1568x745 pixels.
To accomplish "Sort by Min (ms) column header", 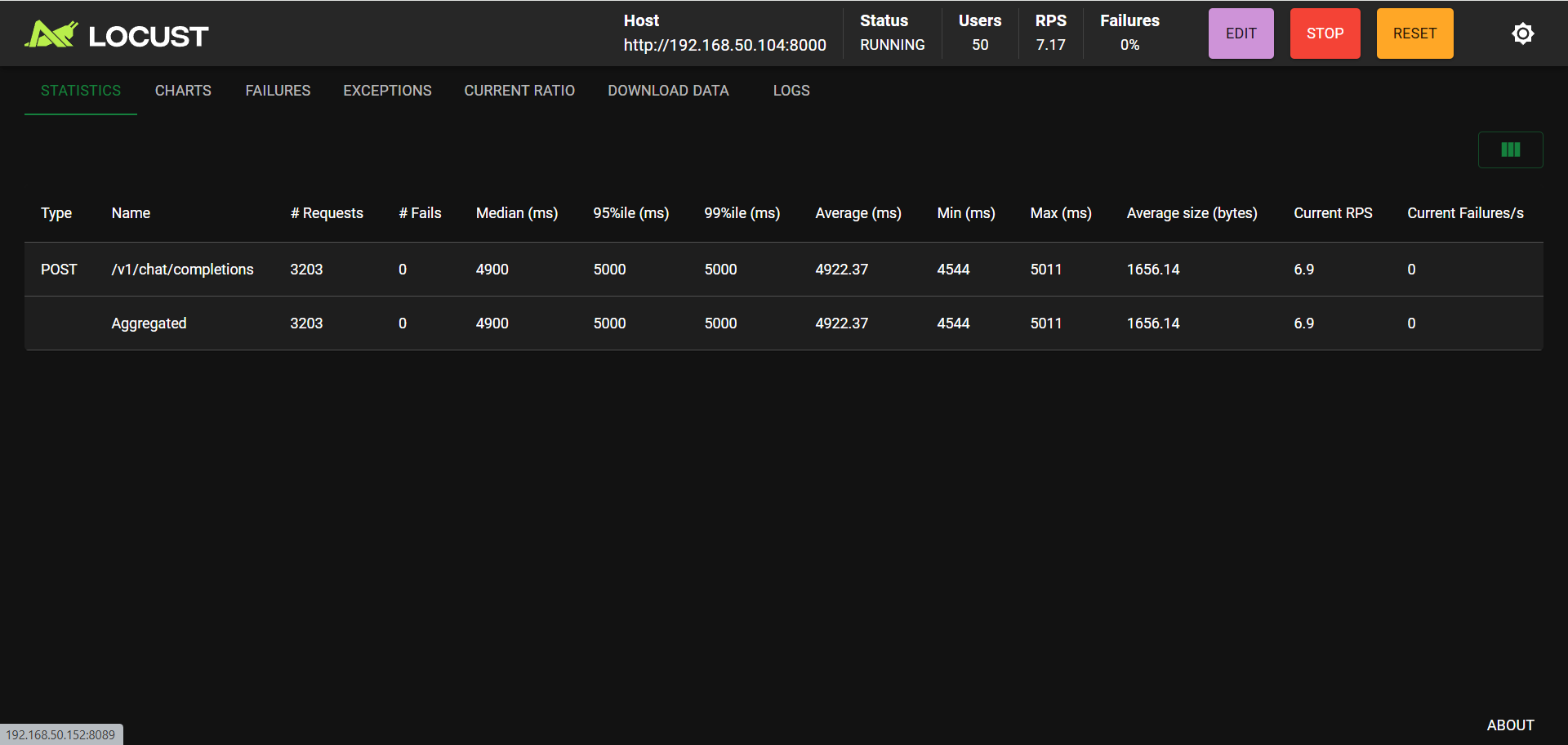I will coord(966,213).
